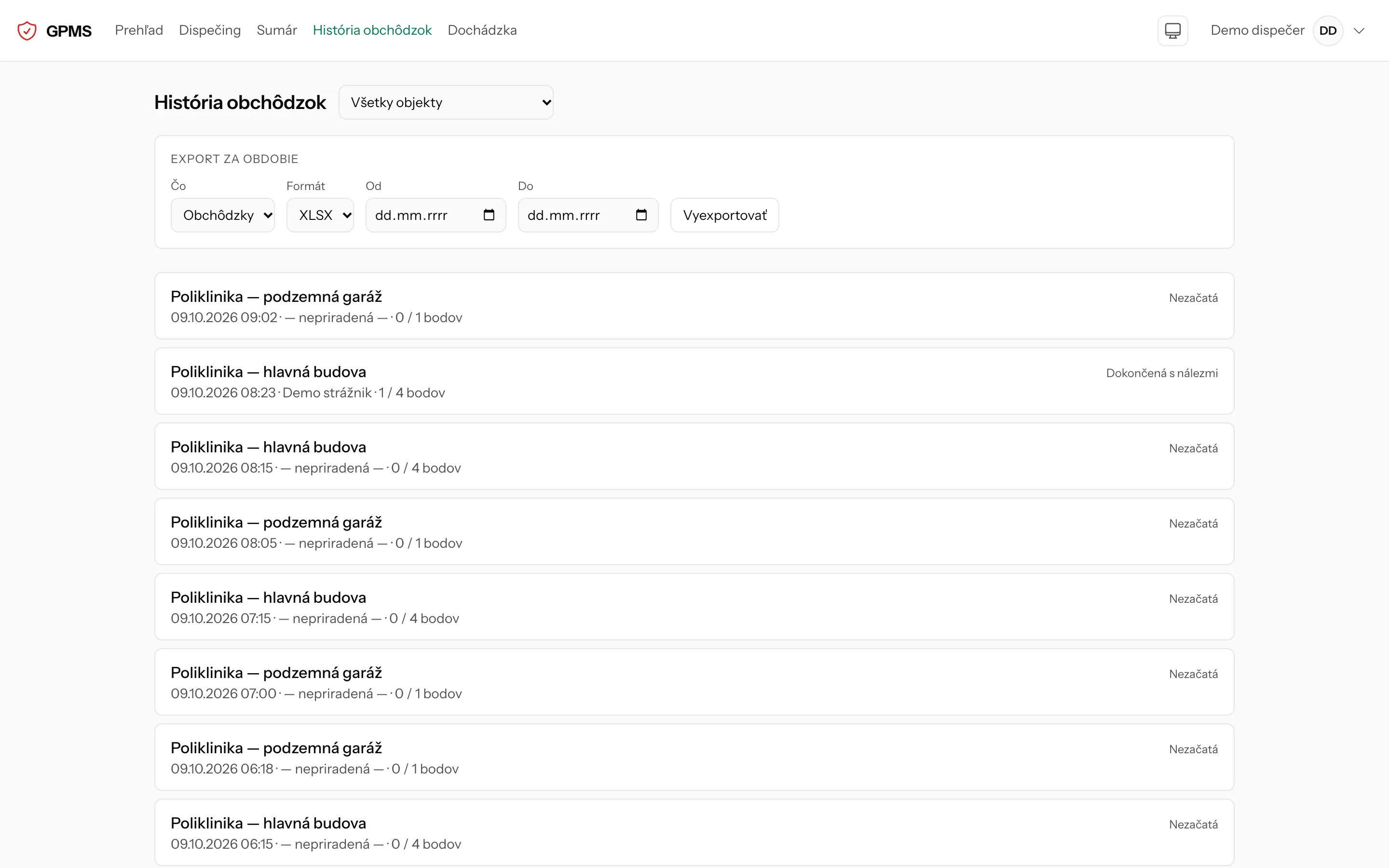Click Nezačatá status on 07:15 patrol
Image resolution: width=1389 pixels, height=868 pixels.
tap(1193, 599)
